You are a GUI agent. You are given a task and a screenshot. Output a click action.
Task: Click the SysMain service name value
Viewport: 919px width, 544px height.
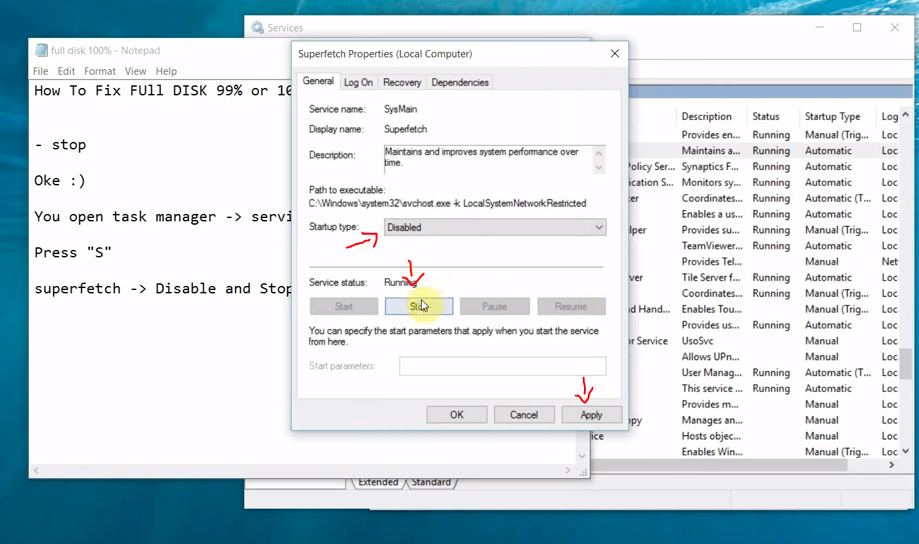(400, 109)
